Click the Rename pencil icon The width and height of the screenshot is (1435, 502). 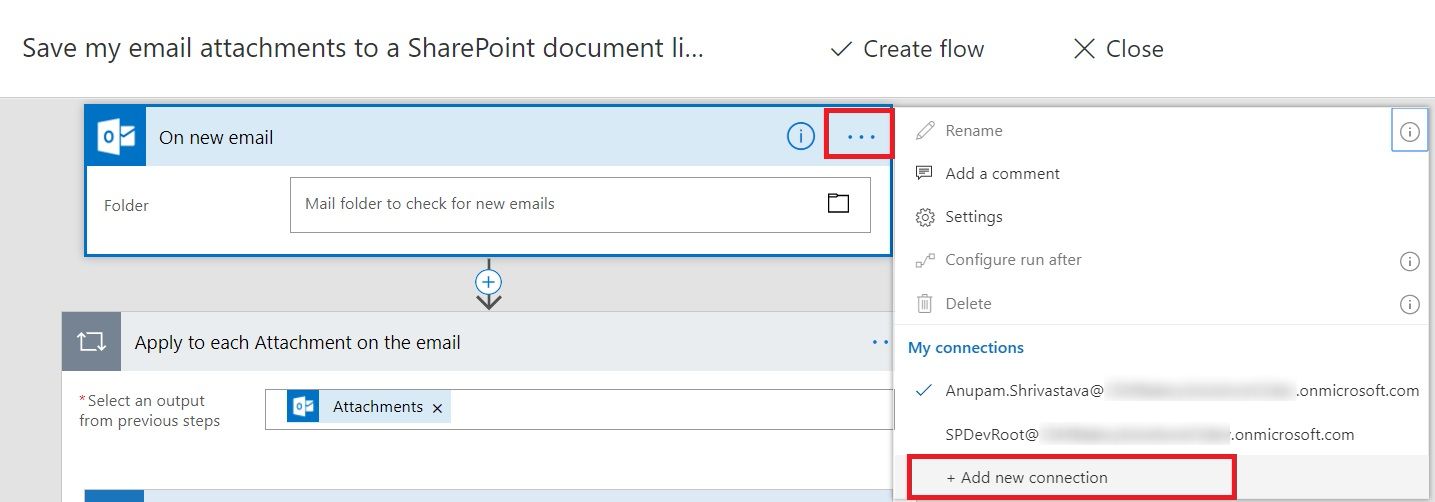click(x=925, y=130)
